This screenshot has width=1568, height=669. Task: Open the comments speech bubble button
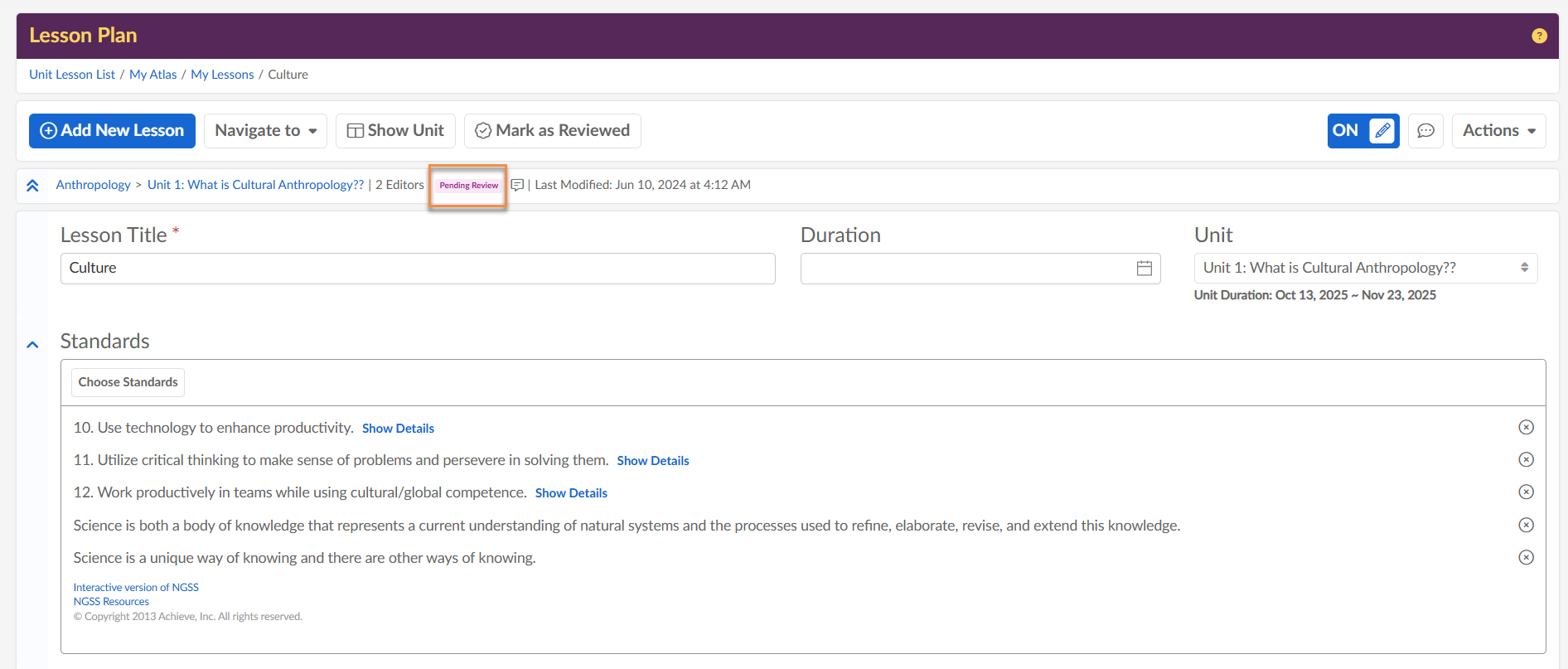(1425, 131)
